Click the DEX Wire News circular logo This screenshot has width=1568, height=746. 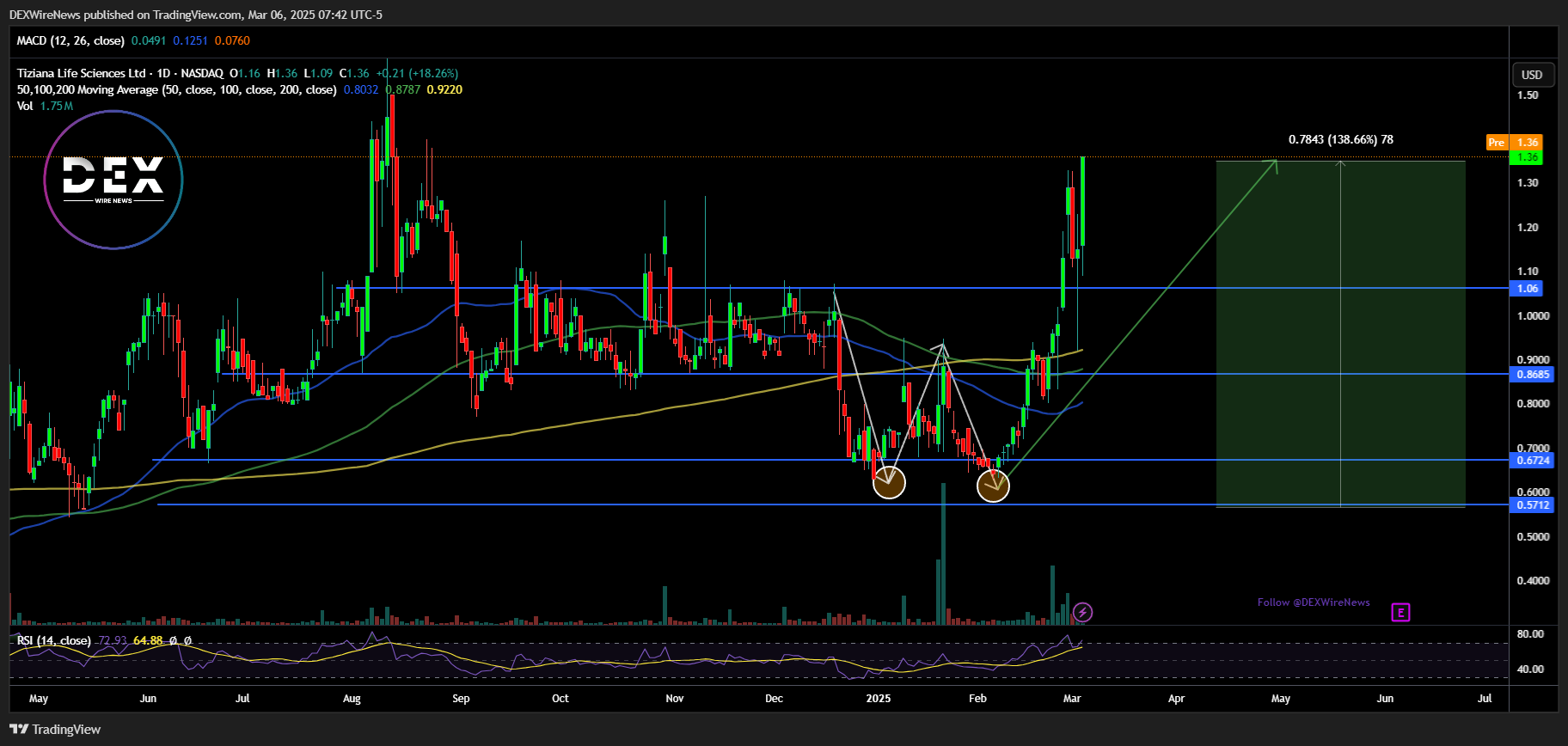(x=113, y=180)
